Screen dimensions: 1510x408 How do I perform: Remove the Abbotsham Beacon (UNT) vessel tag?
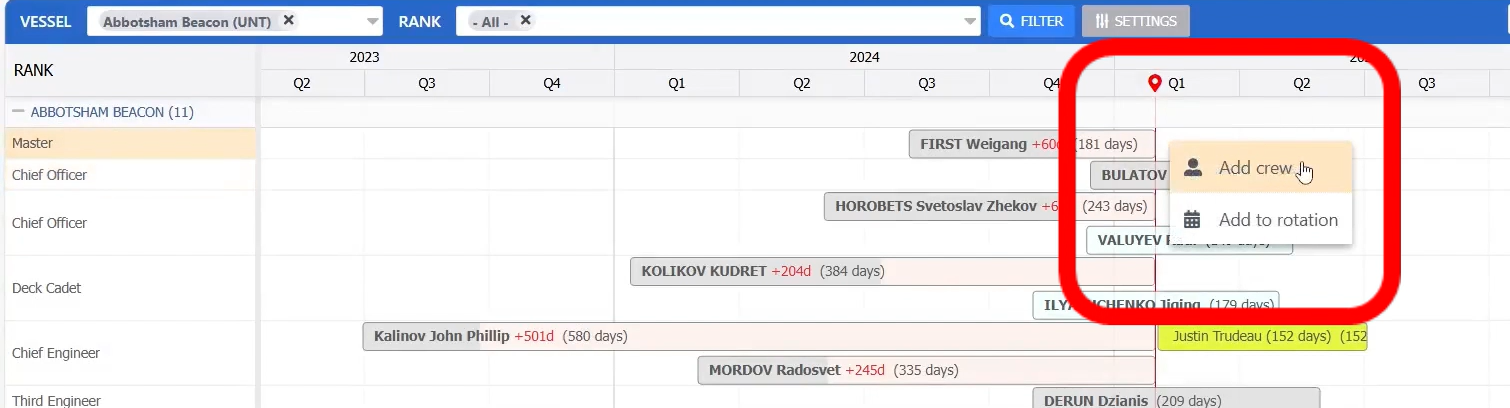click(288, 20)
